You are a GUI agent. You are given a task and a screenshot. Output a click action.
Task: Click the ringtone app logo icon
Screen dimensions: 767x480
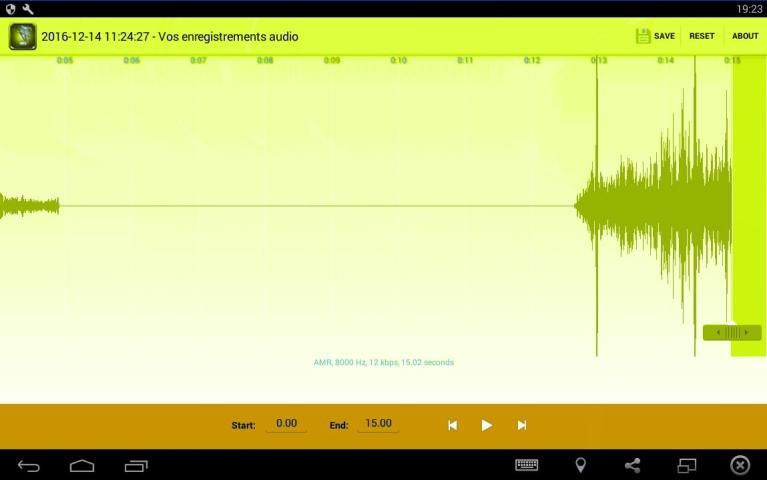click(x=23, y=36)
